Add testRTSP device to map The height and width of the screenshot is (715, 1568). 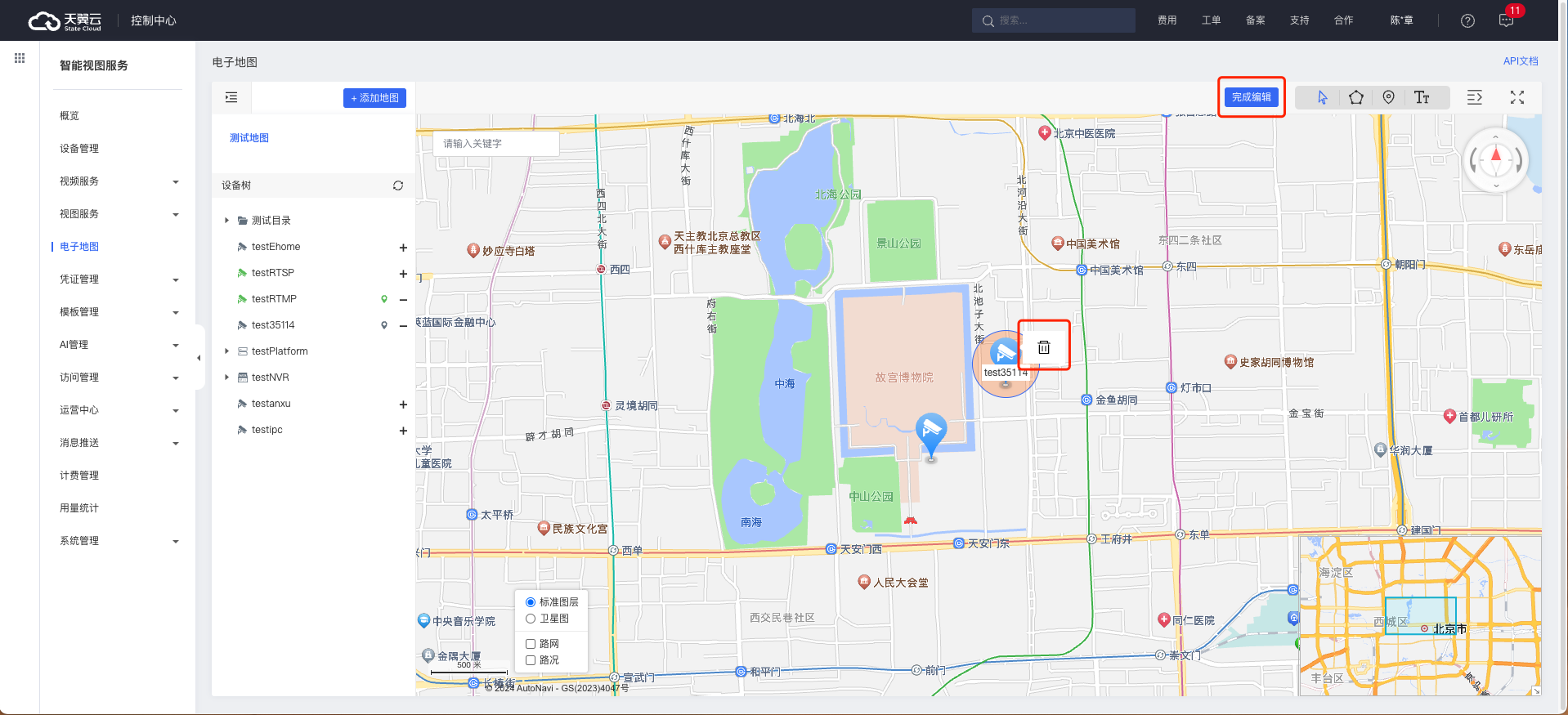(x=403, y=273)
